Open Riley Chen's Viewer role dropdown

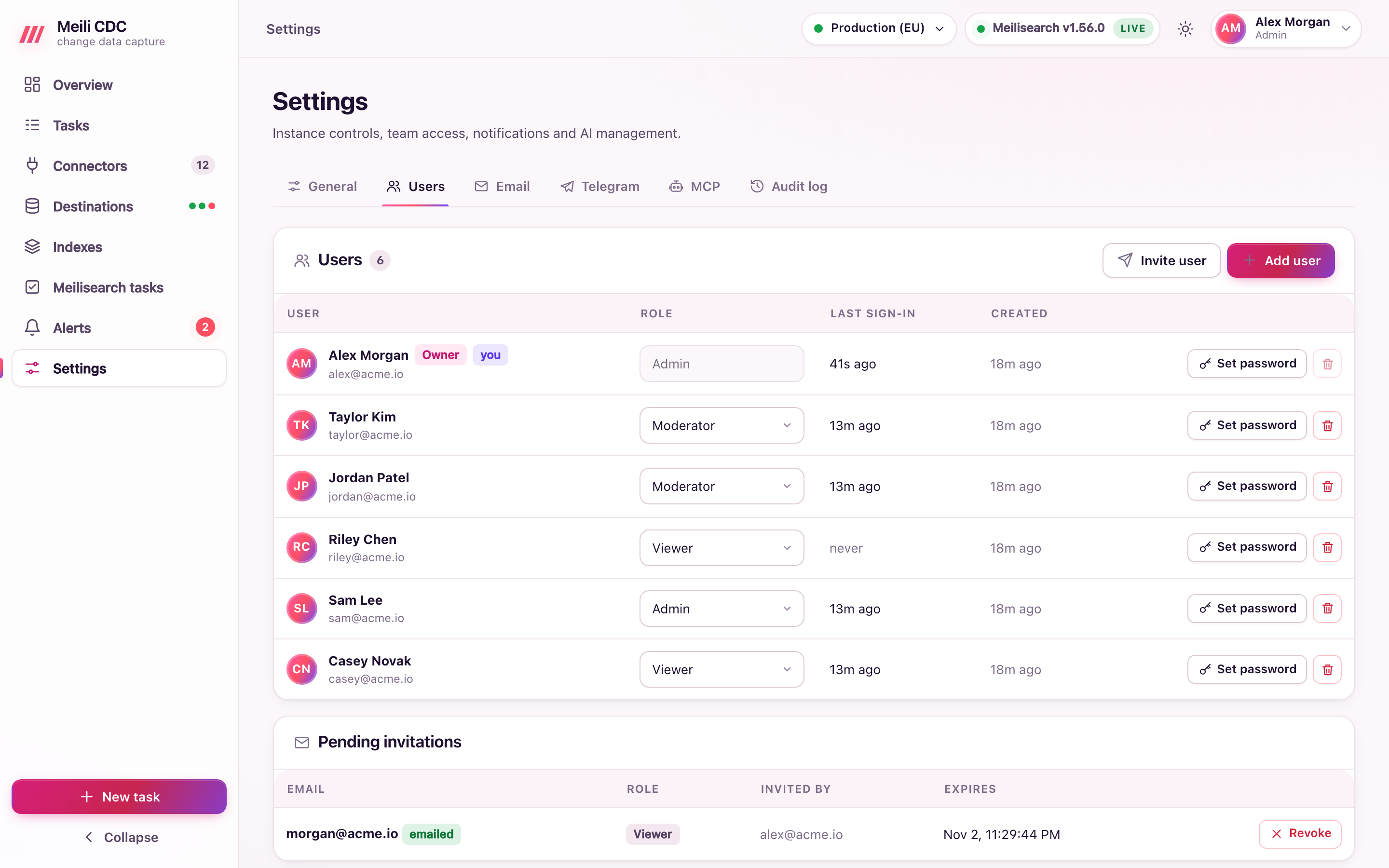tap(722, 548)
